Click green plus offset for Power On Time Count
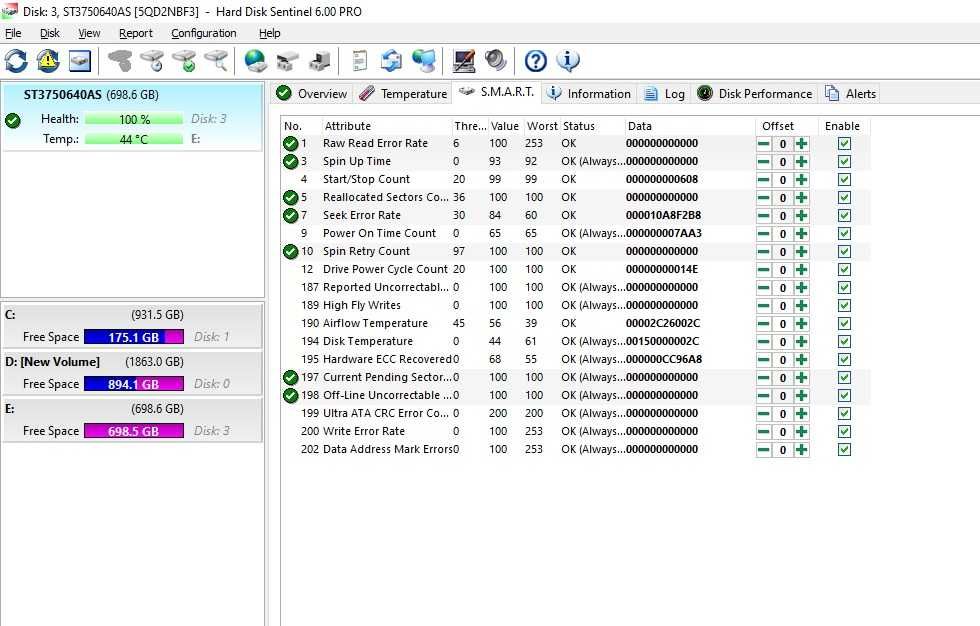 pyautogui.click(x=801, y=234)
